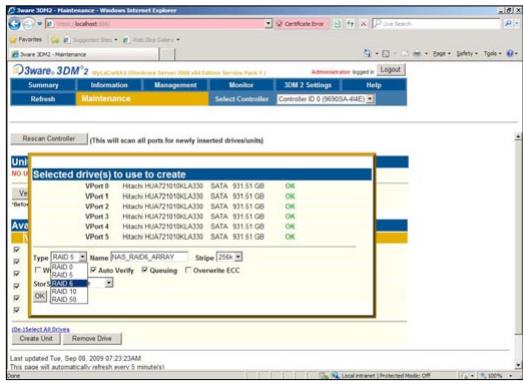
Task: Click the Create Unit button
Action: pos(36,339)
